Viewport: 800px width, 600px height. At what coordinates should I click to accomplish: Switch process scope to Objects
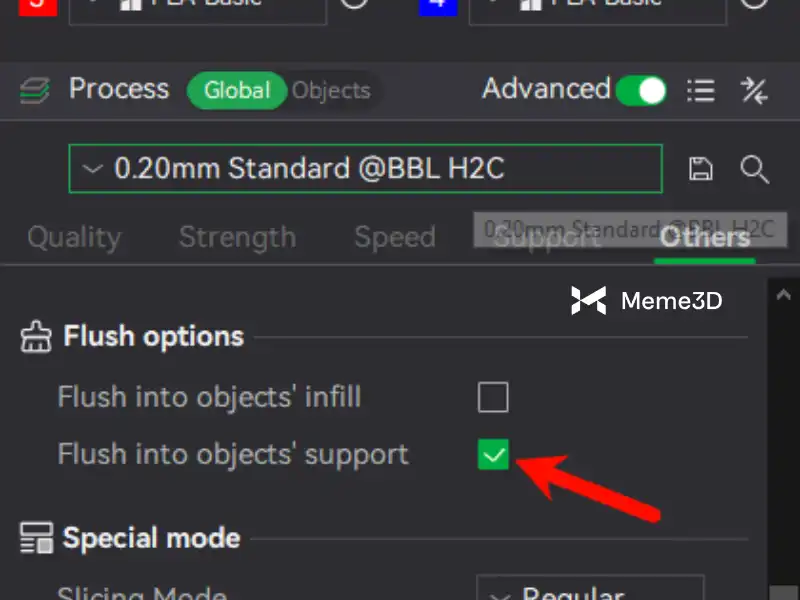(331, 91)
